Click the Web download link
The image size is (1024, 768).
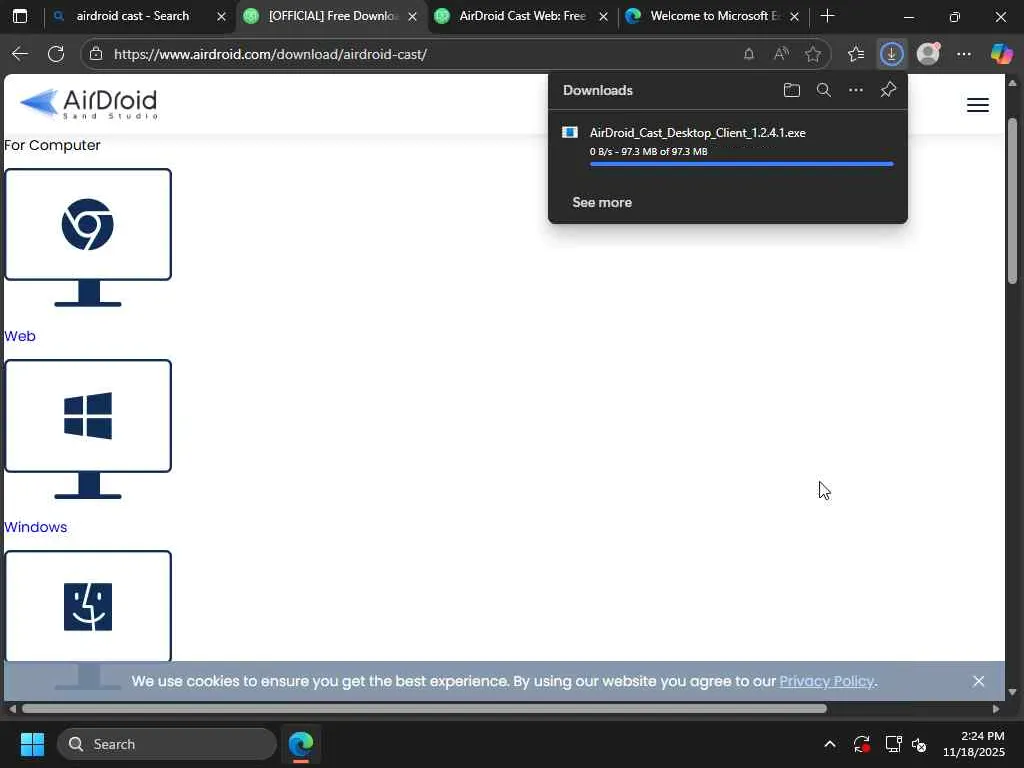click(20, 336)
